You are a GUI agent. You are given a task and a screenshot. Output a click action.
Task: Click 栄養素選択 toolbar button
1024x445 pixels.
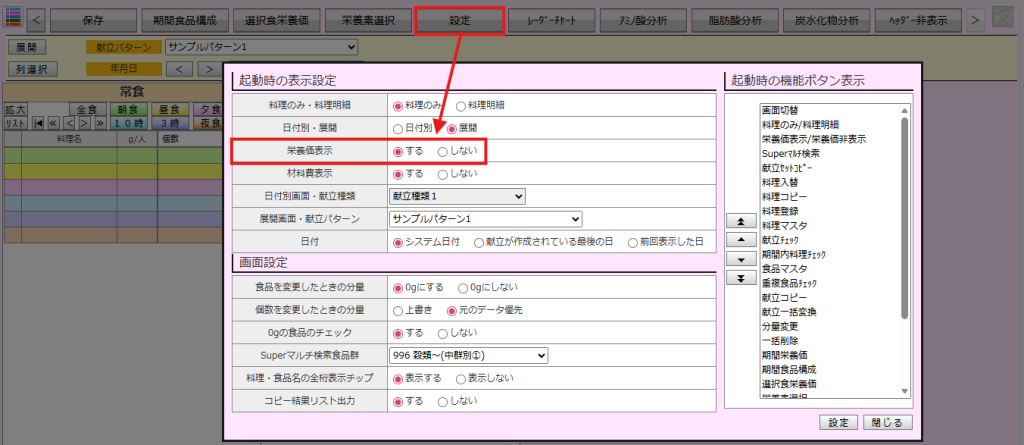pyautogui.click(x=367, y=20)
